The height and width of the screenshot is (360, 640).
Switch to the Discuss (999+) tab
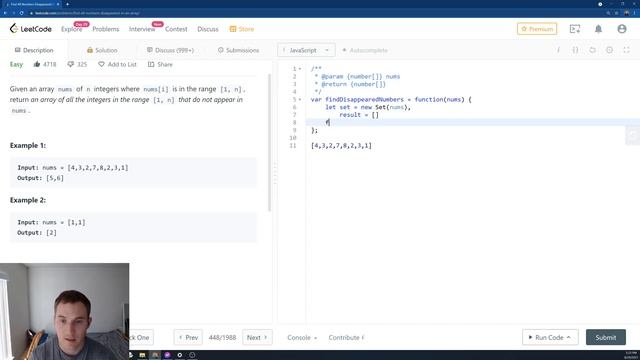coord(170,50)
